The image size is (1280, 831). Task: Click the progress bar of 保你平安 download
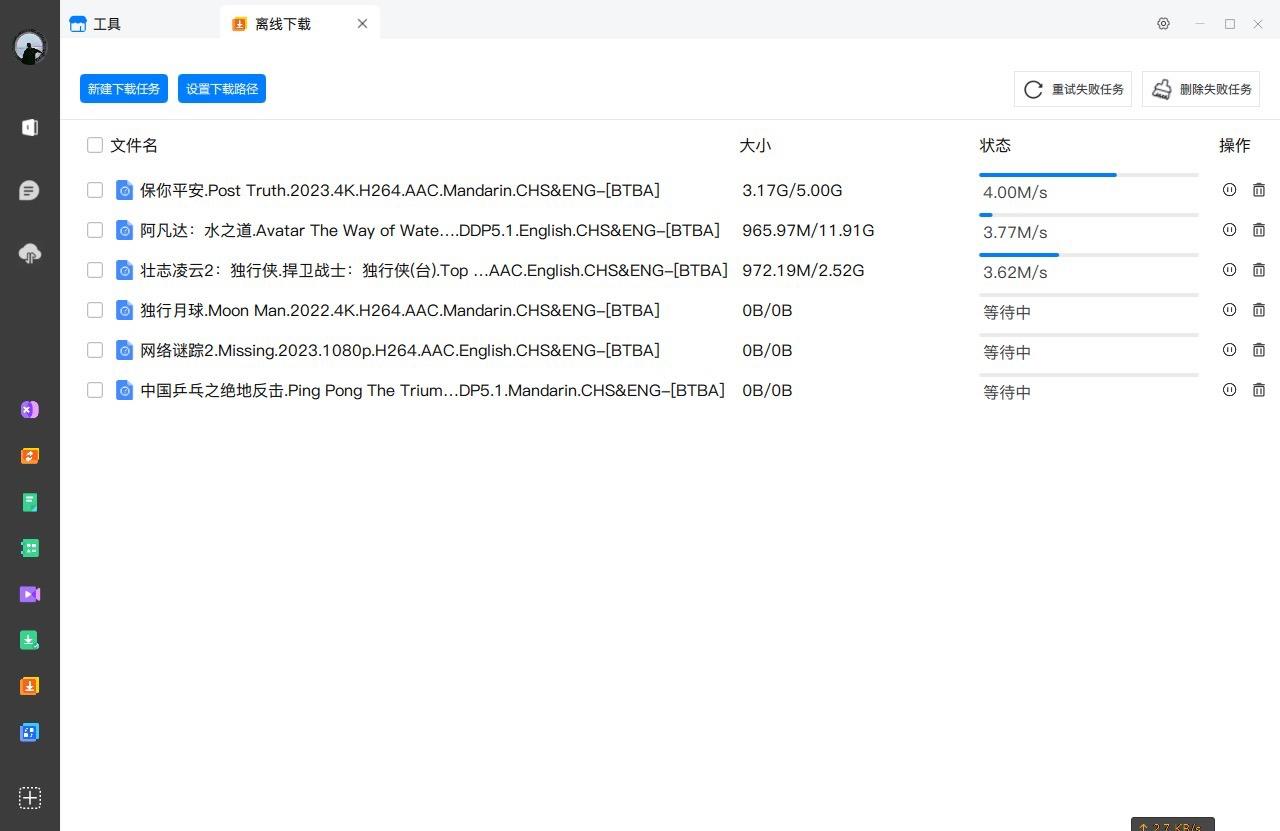pos(1088,175)
